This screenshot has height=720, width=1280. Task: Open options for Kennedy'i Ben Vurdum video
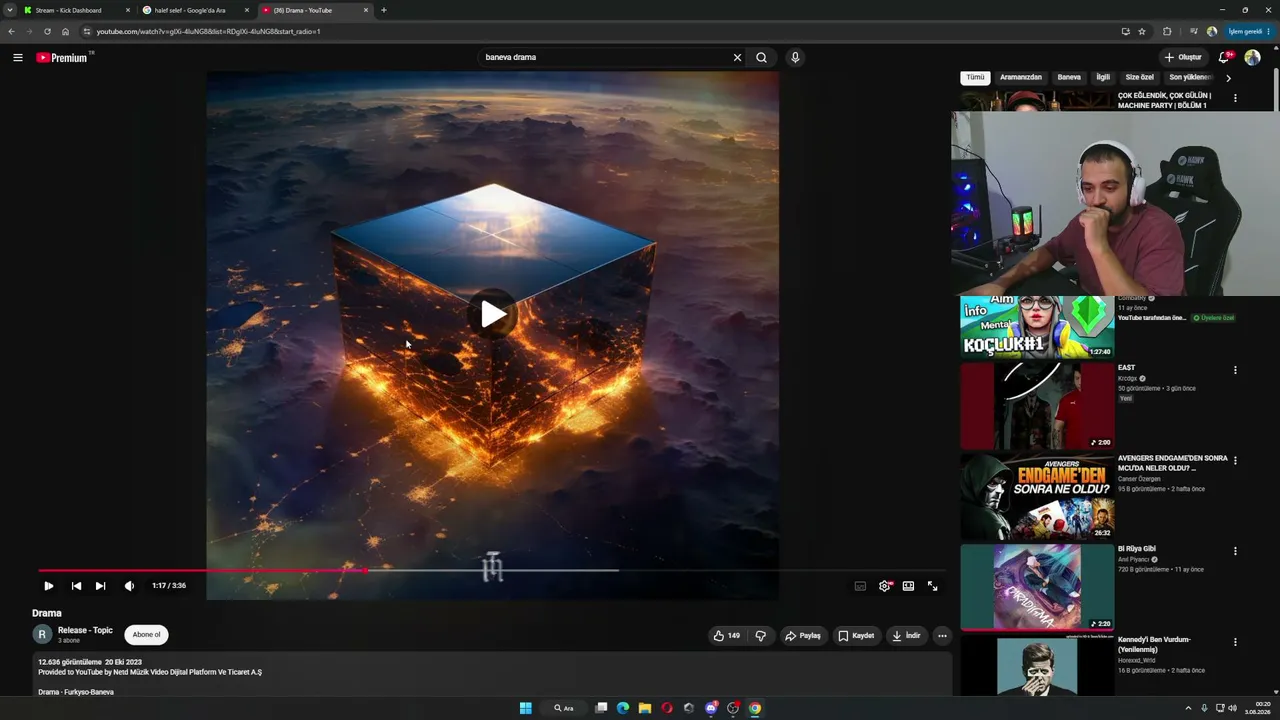[x=1235, y=642]
